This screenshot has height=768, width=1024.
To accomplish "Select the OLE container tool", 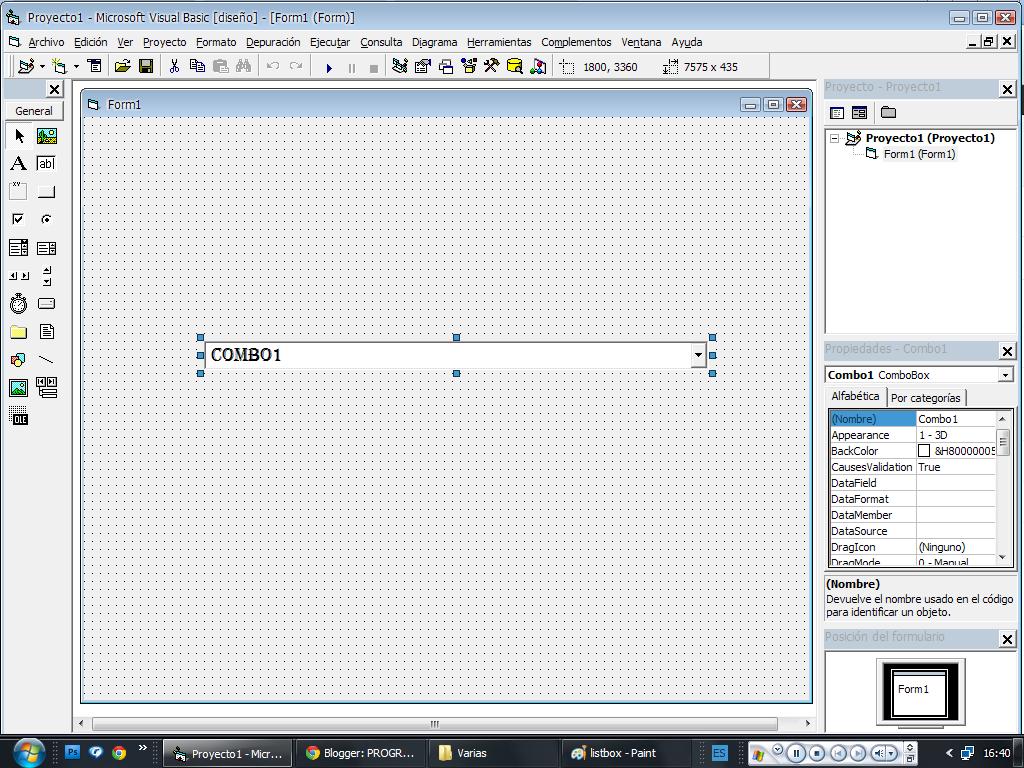I will (19, 416).
